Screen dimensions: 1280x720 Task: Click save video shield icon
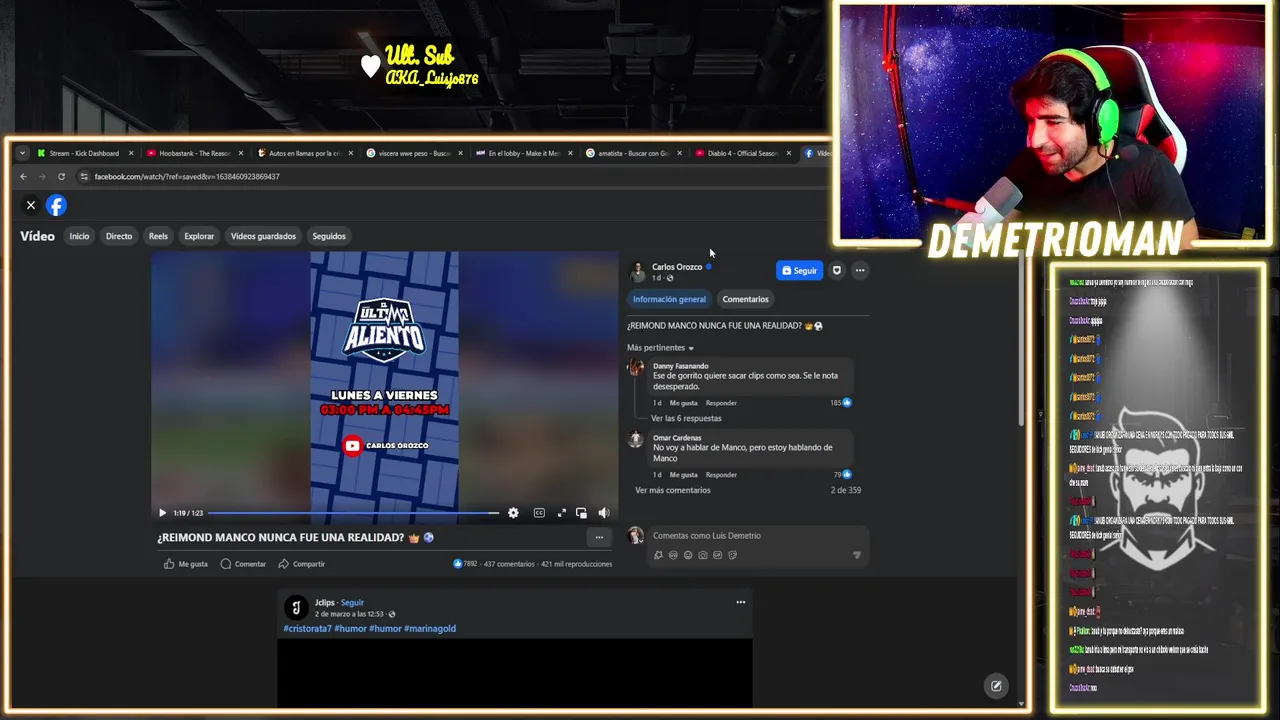(x=837, y=270)
